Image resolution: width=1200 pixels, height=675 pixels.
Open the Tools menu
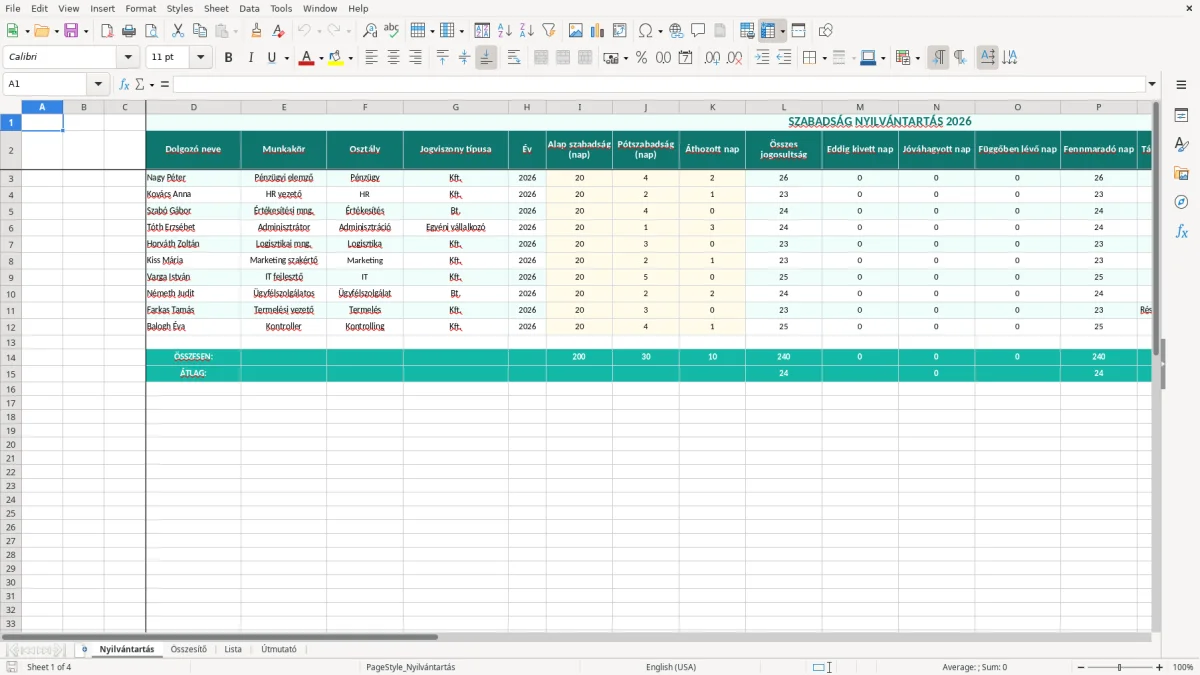point(281,8)
